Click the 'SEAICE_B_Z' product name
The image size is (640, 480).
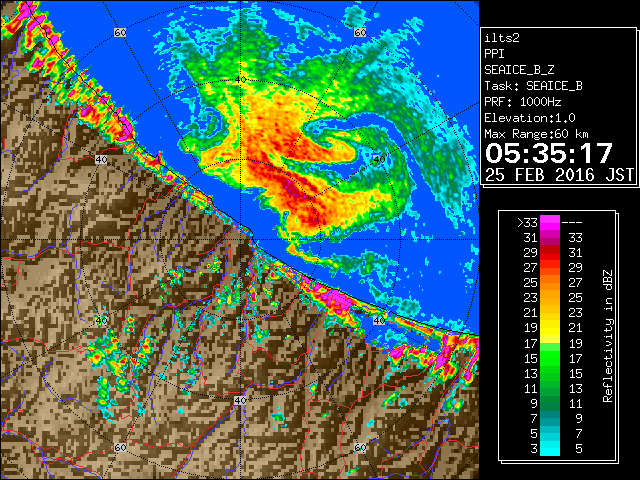[x=519, y=70]
